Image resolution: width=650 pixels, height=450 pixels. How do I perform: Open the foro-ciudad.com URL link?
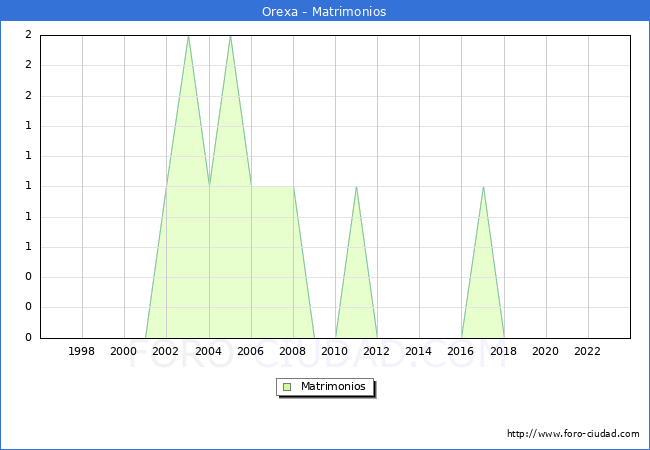pos(573,434)
